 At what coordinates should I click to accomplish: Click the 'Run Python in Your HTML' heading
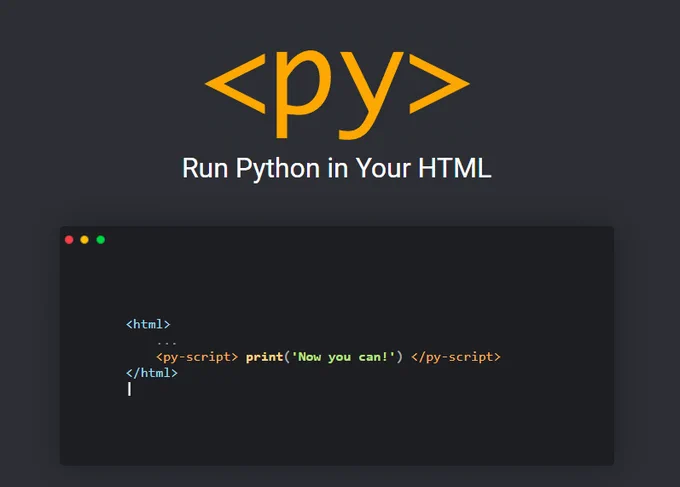point(337,169)
